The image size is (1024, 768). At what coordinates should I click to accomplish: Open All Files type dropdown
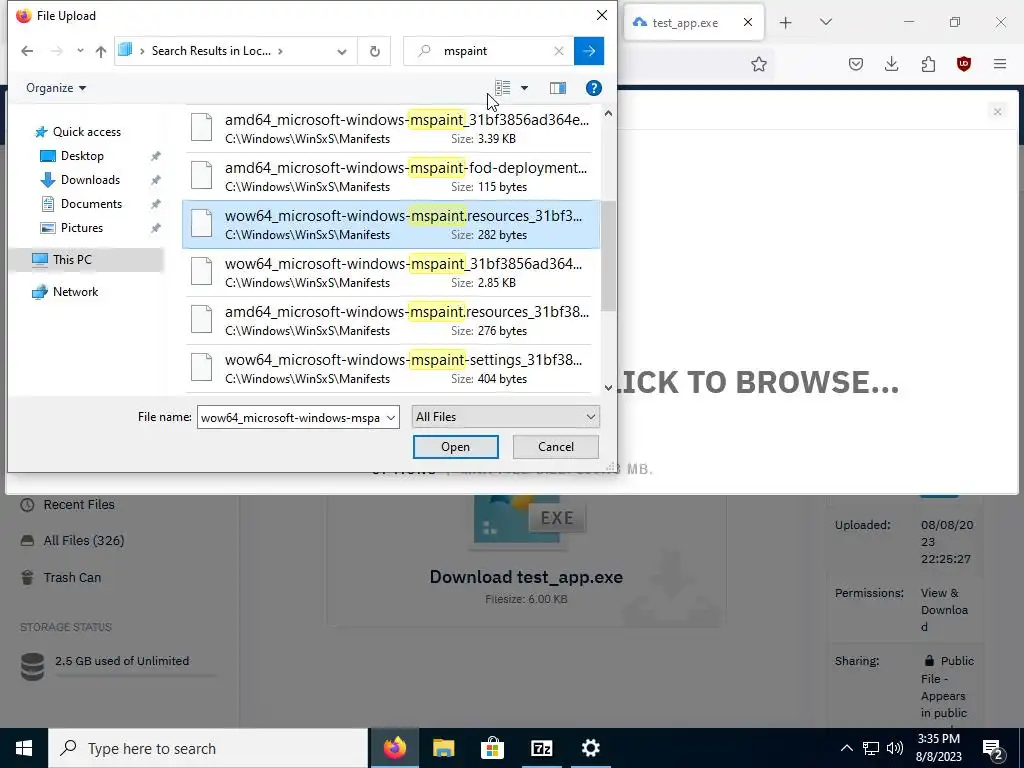tap(505, 417)
